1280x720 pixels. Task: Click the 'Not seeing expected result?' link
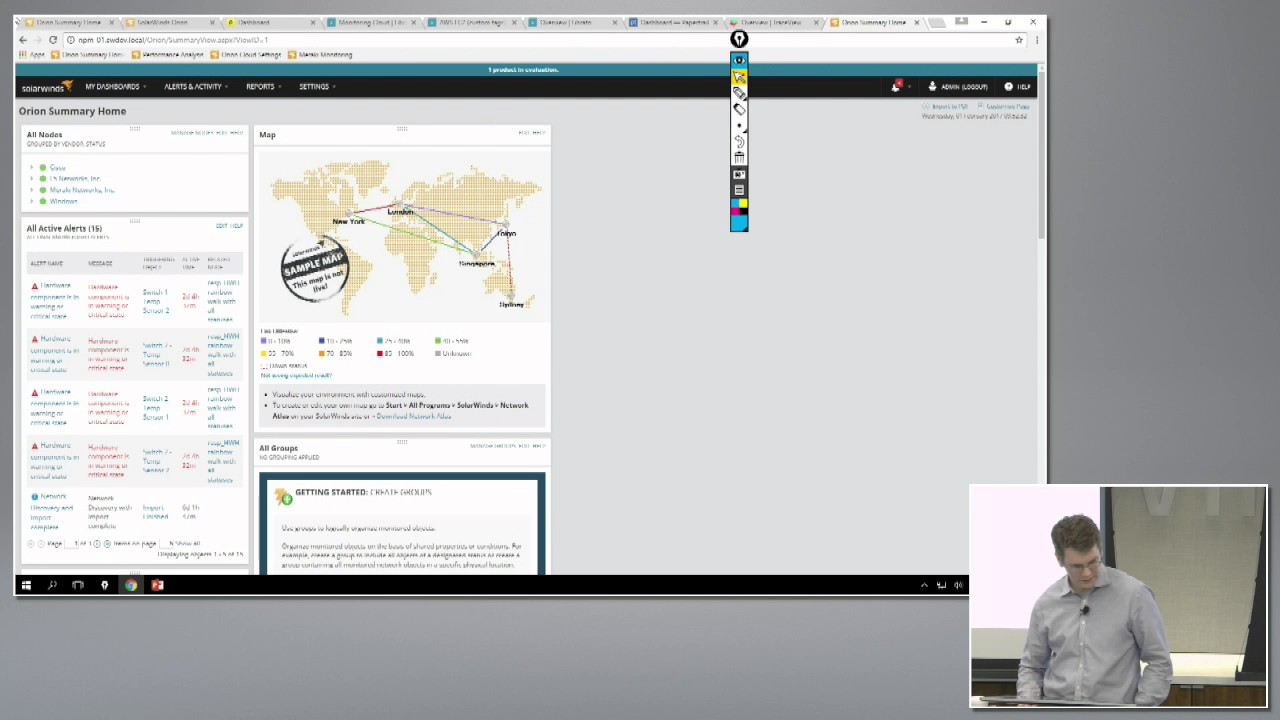(296, 375)
